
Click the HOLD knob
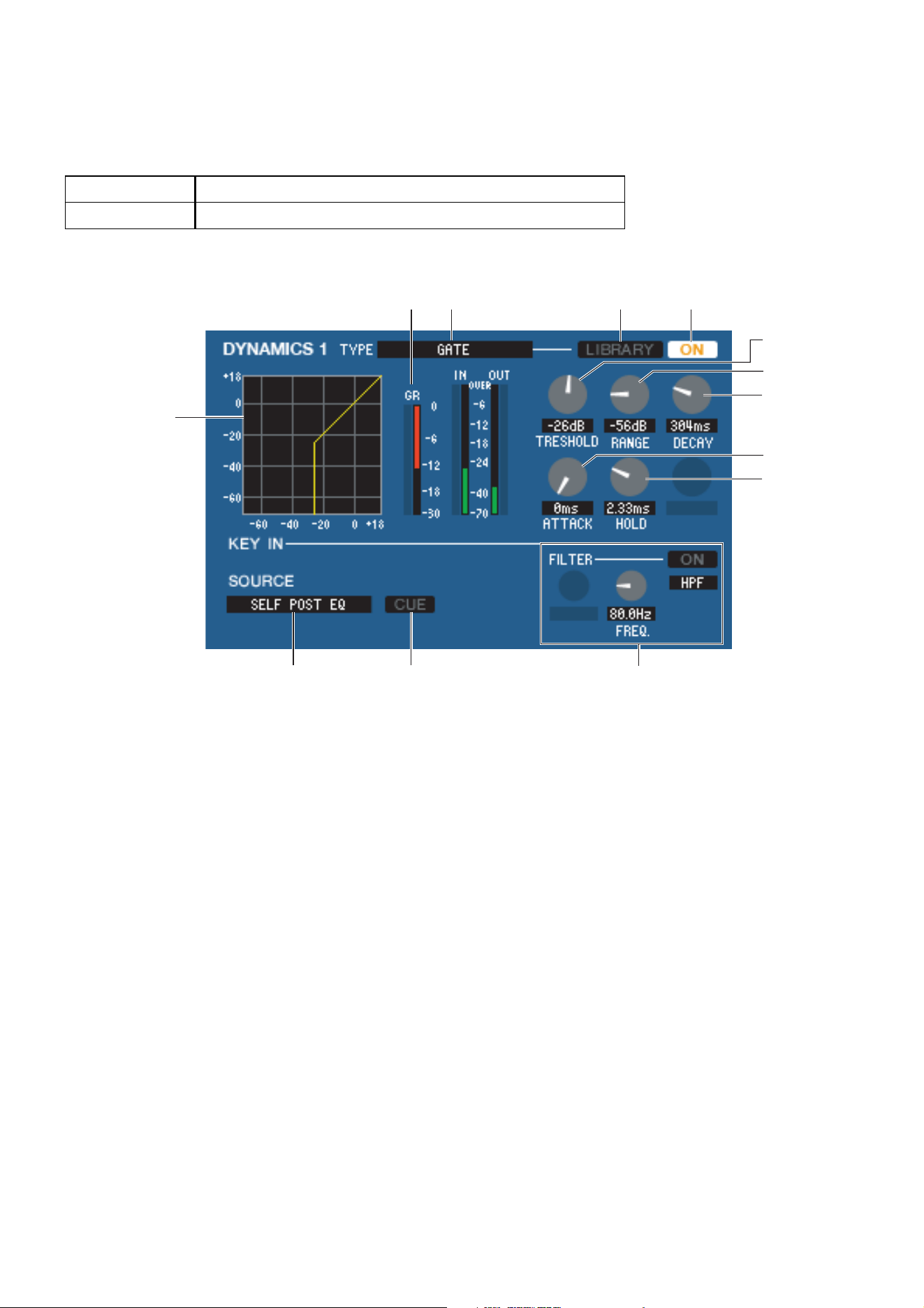[629, 477]
